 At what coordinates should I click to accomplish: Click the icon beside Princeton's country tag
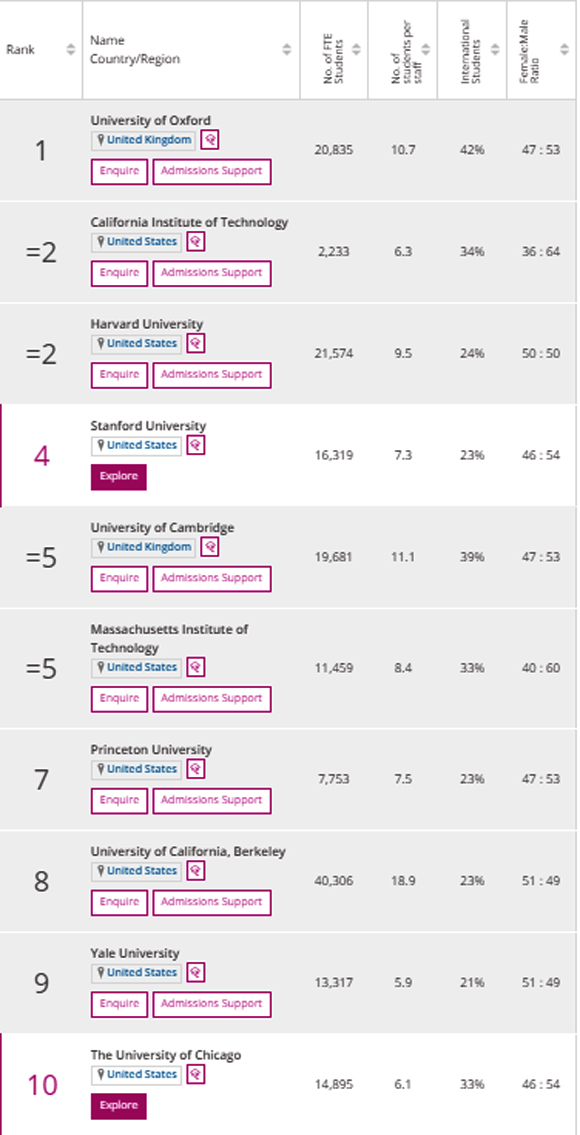196,769
